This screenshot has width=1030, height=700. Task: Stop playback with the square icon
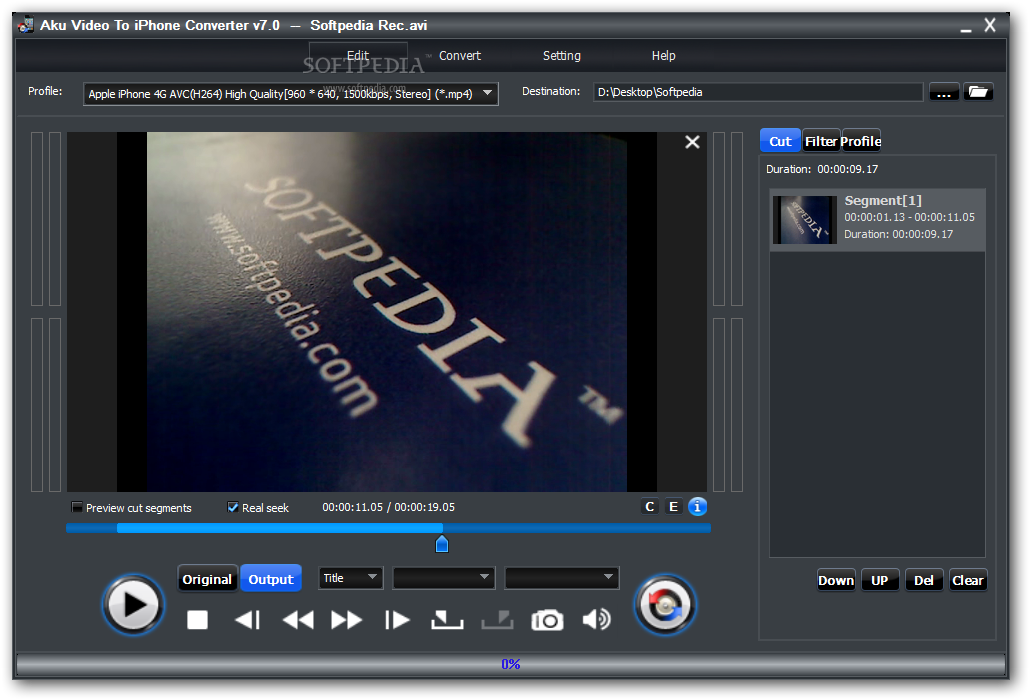[197, 620]
